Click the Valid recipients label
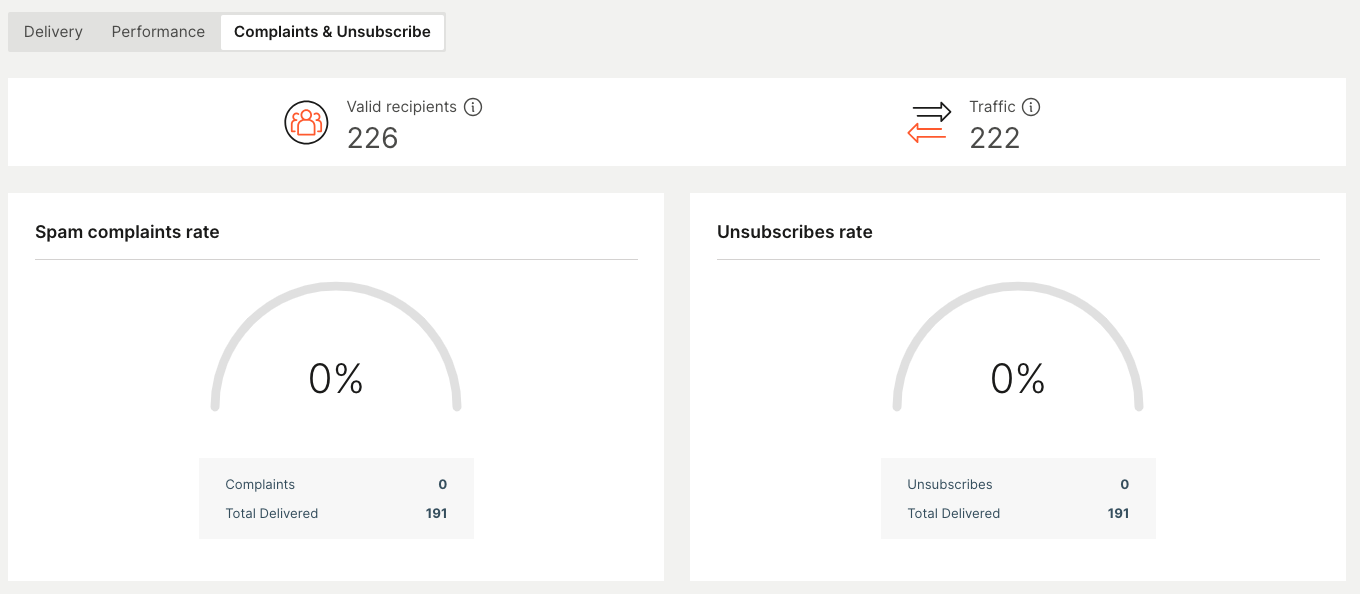Image resolution: width=1360 pixels, height=594 pixels. point(401,107)
